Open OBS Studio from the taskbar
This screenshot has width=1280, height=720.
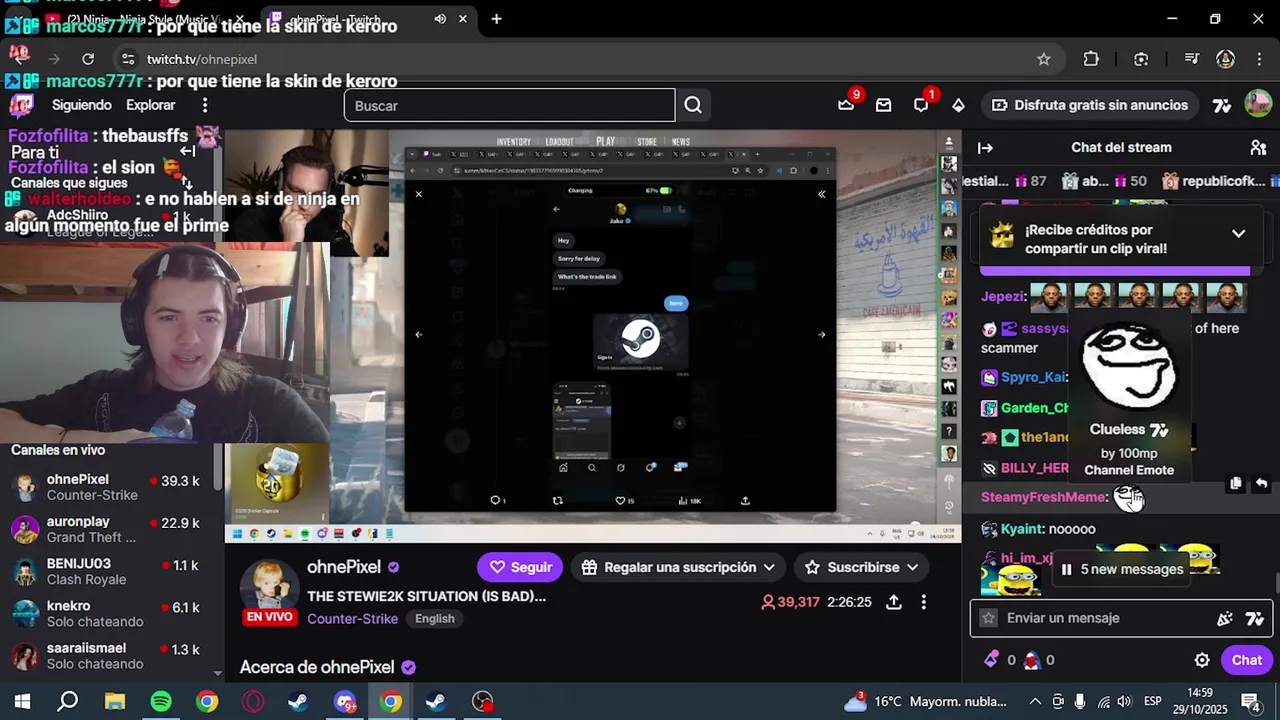click(483, 701)
